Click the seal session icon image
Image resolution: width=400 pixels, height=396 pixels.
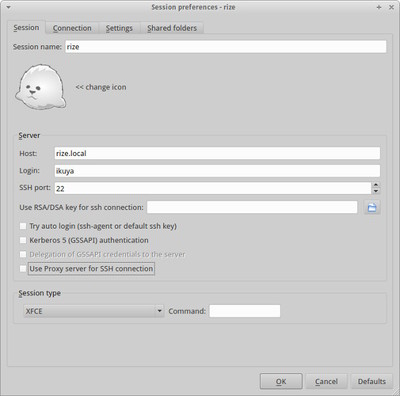(41, 87)
